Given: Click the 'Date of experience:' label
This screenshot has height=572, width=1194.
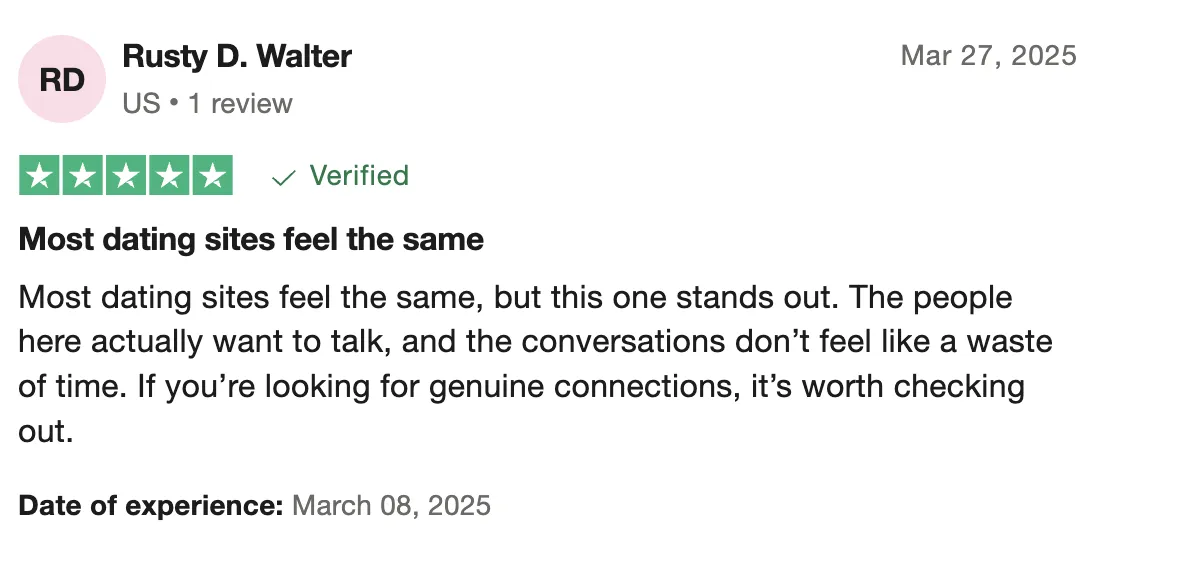Looking at the screenshot, I should click(151, 505).
